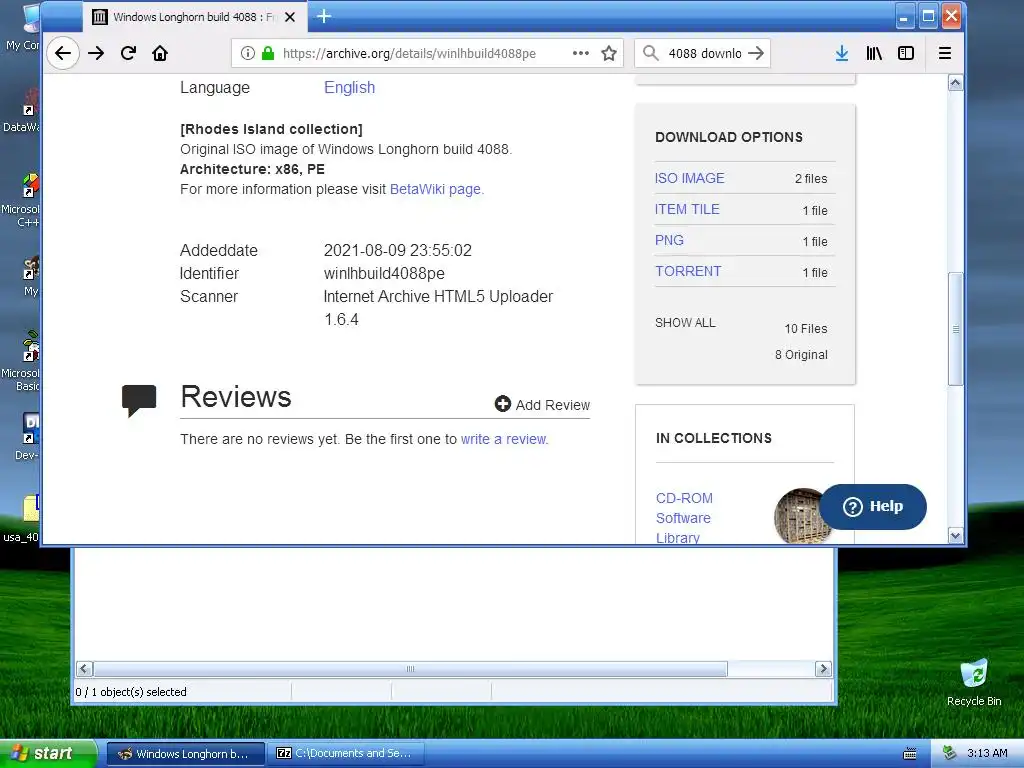
Task: Bookmark this page with the star
Action: (609, 54)
